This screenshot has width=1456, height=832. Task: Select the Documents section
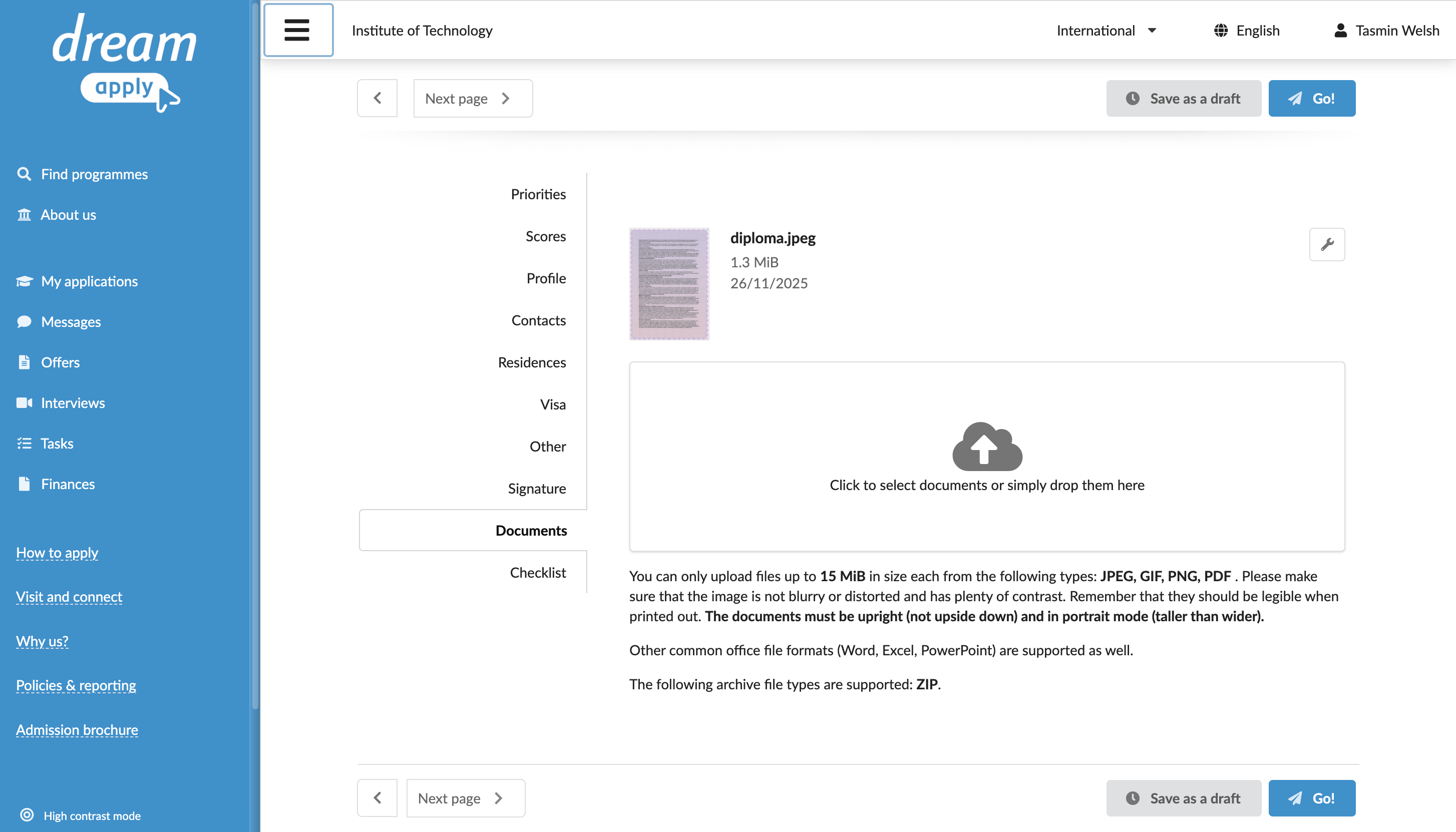point(473,530)
